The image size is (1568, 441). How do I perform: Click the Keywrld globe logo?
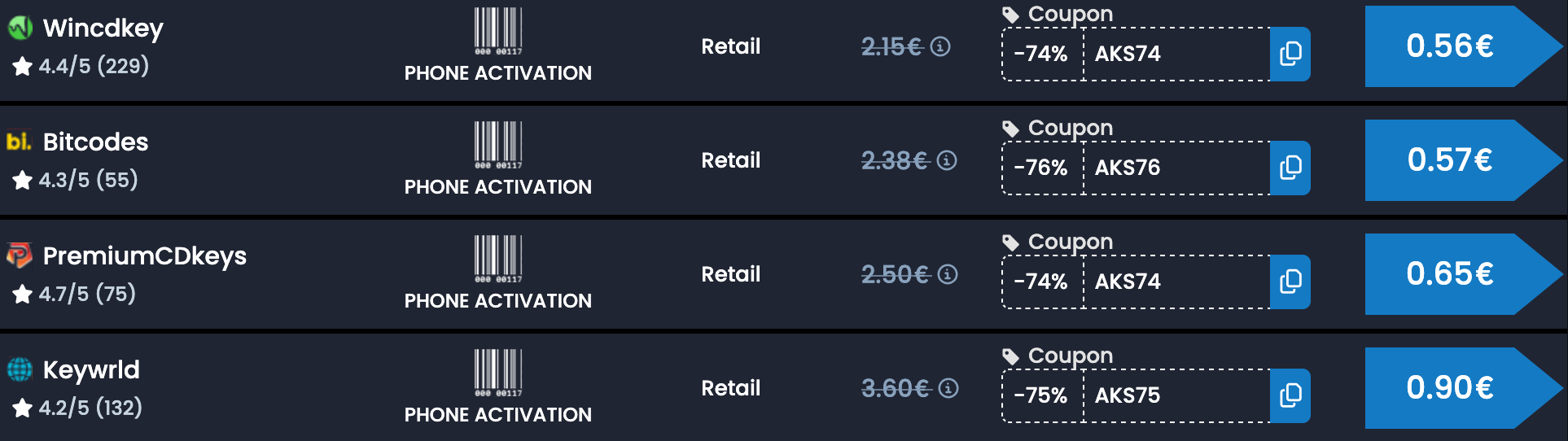(20, 370)
